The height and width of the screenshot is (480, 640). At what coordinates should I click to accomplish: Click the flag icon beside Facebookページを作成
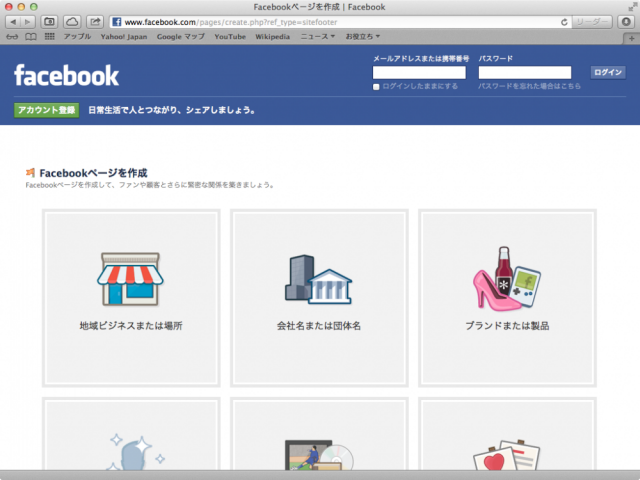(x=31, y=173)
